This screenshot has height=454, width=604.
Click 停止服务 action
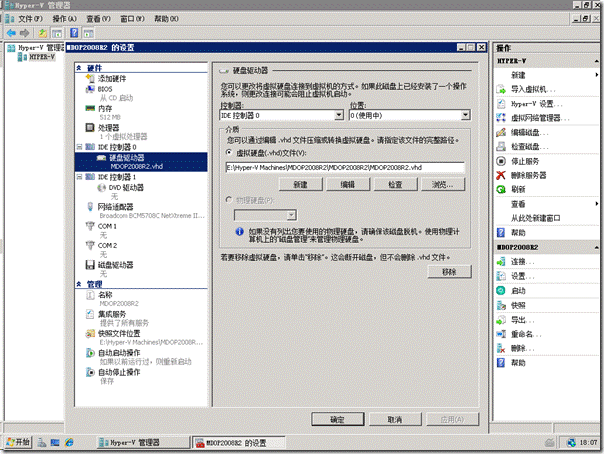click(525, 161)
